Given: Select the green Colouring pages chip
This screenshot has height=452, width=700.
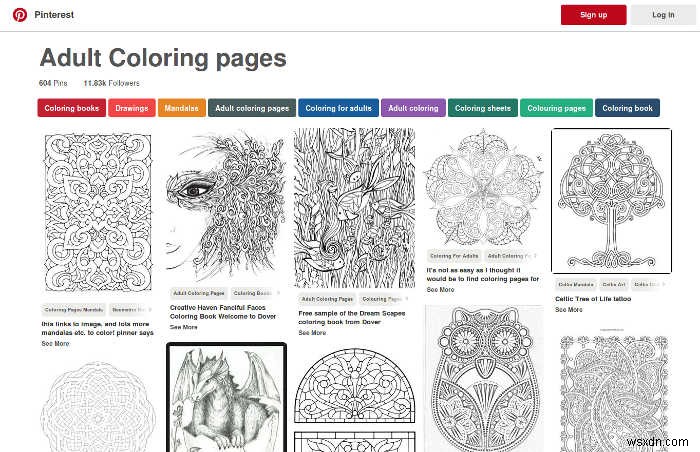Looking at the screenshot, I should (556, 108).
